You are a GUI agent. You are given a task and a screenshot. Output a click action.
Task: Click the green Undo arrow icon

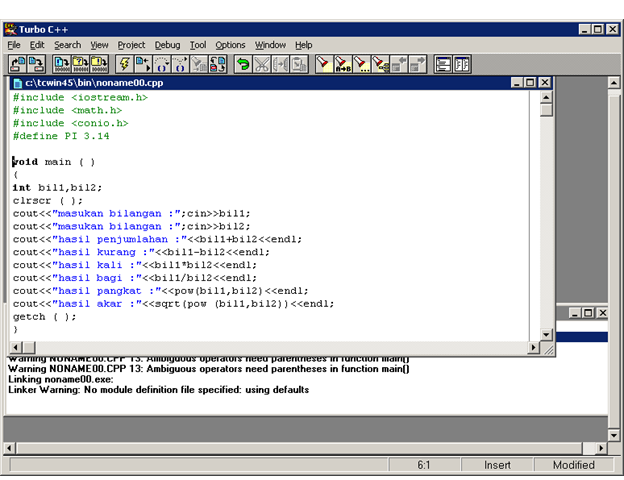[x=243, y=64]
